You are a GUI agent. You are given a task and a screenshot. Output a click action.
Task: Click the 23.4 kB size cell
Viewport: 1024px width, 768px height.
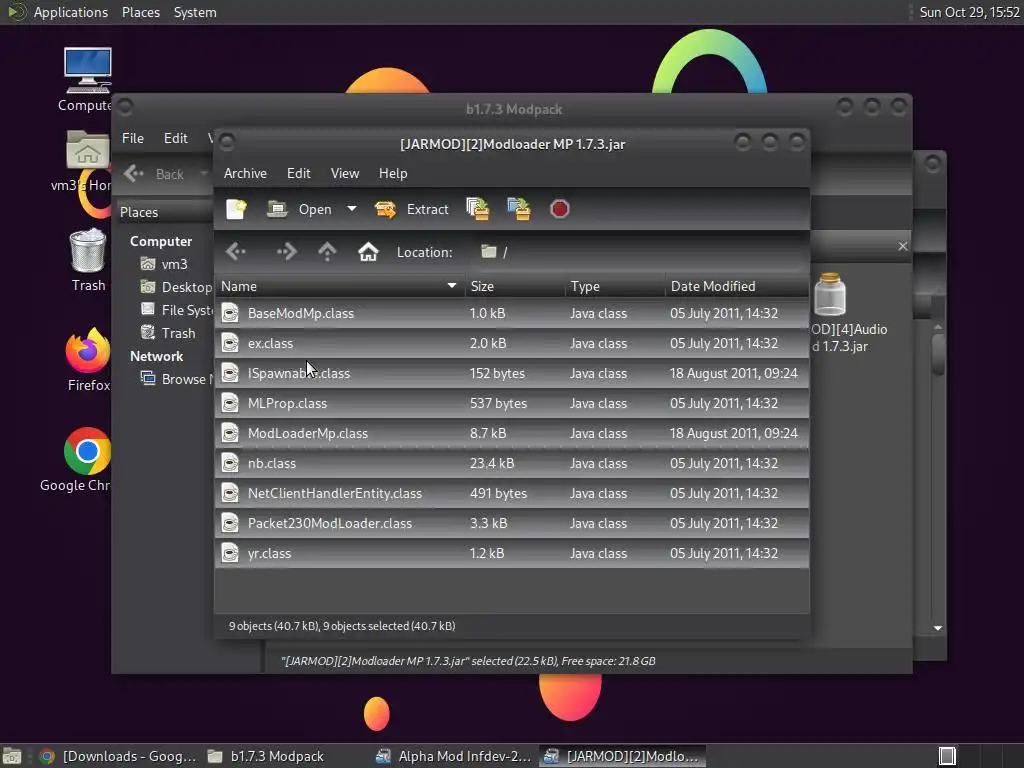[x=492, y=464]
